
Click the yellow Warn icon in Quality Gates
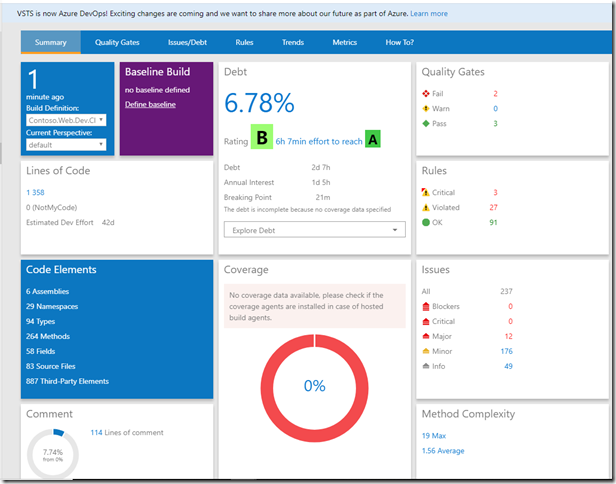click(428, 108)
